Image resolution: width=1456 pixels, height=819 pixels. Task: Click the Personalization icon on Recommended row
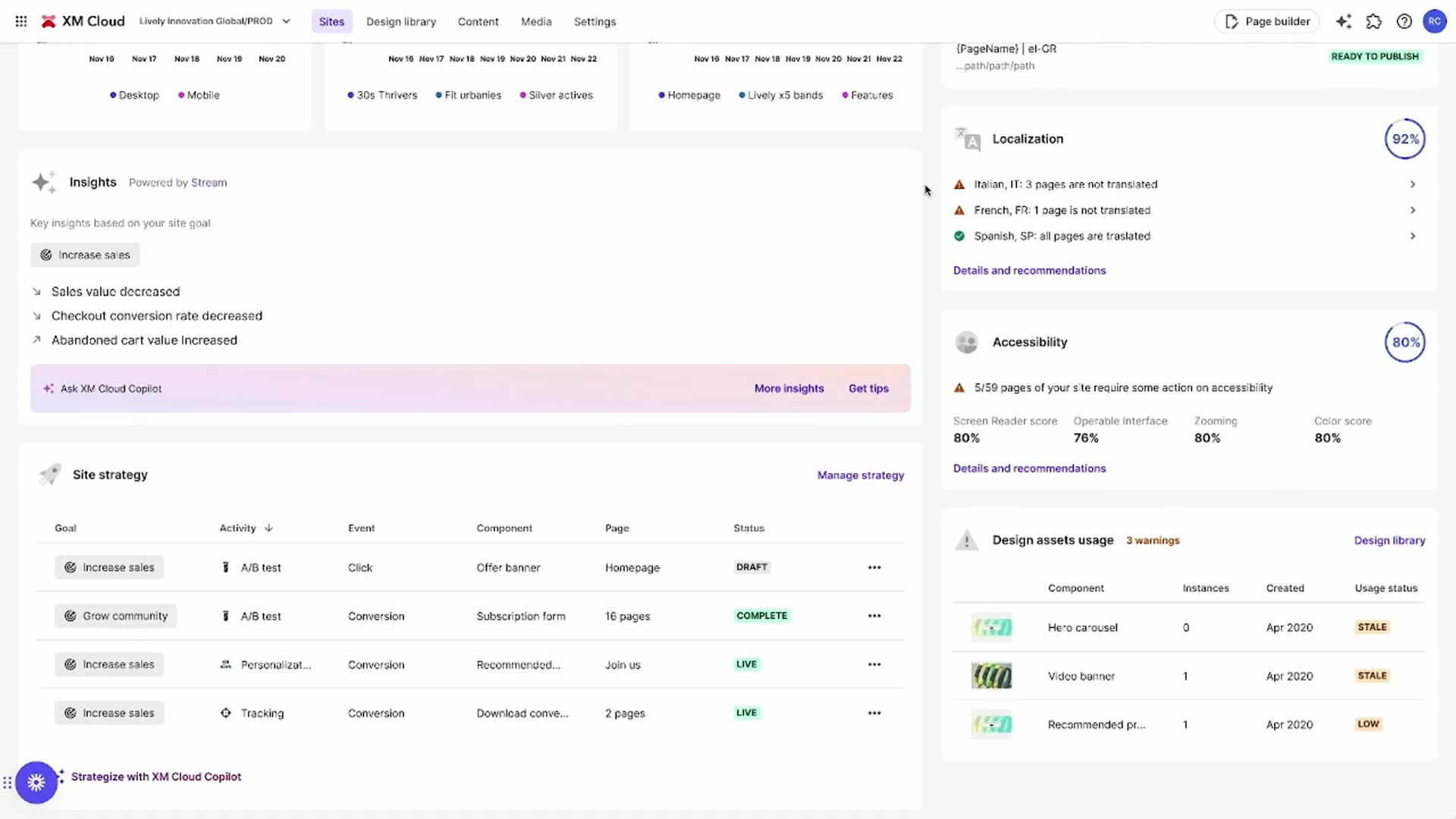(225, 664)
